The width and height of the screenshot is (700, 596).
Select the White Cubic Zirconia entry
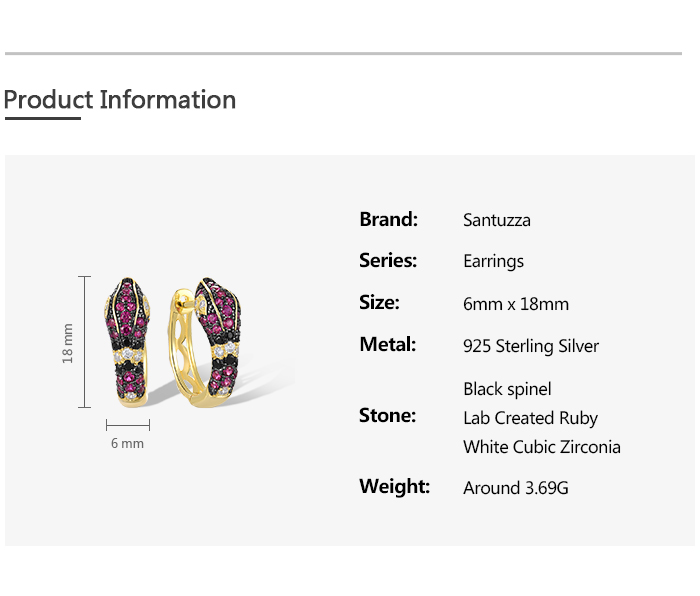[x=542, y=447]
